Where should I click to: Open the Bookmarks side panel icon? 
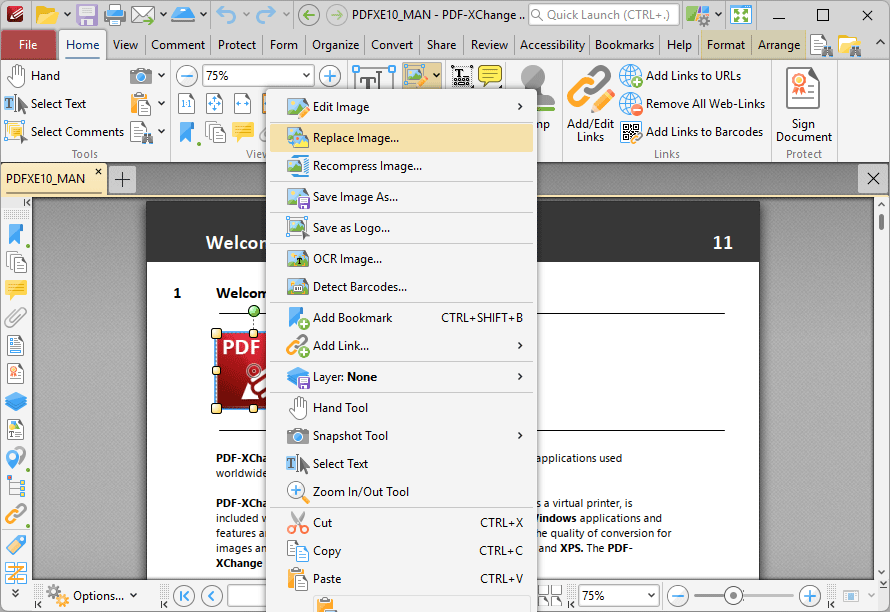click(x=15, y=234)
